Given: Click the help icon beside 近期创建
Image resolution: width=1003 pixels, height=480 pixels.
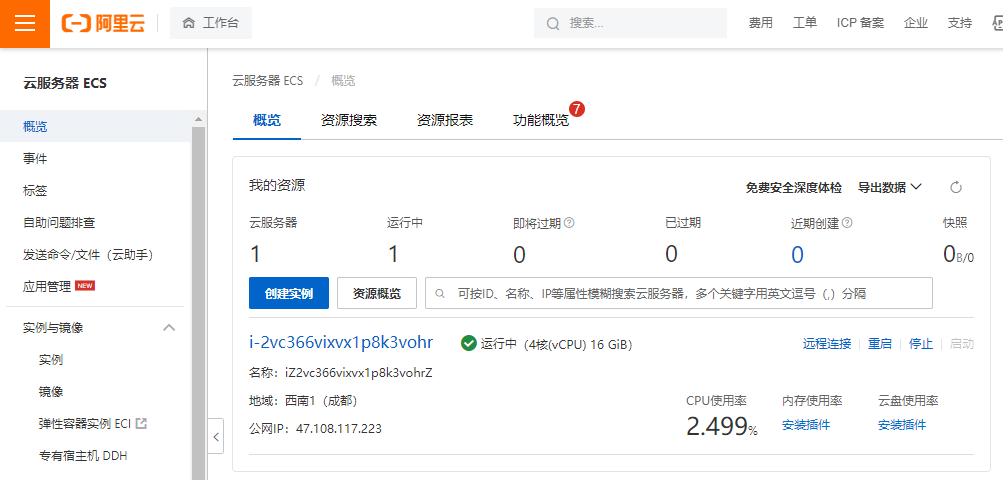Looking at the screenshot, I should [x=847, y=223].
